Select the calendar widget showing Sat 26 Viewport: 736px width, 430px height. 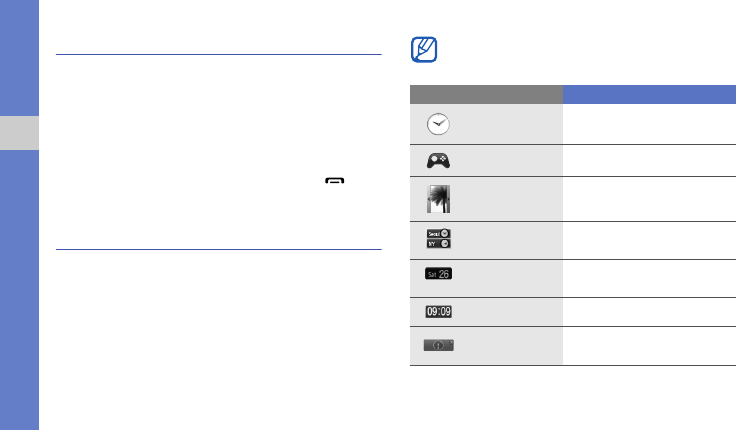(438, 273)
